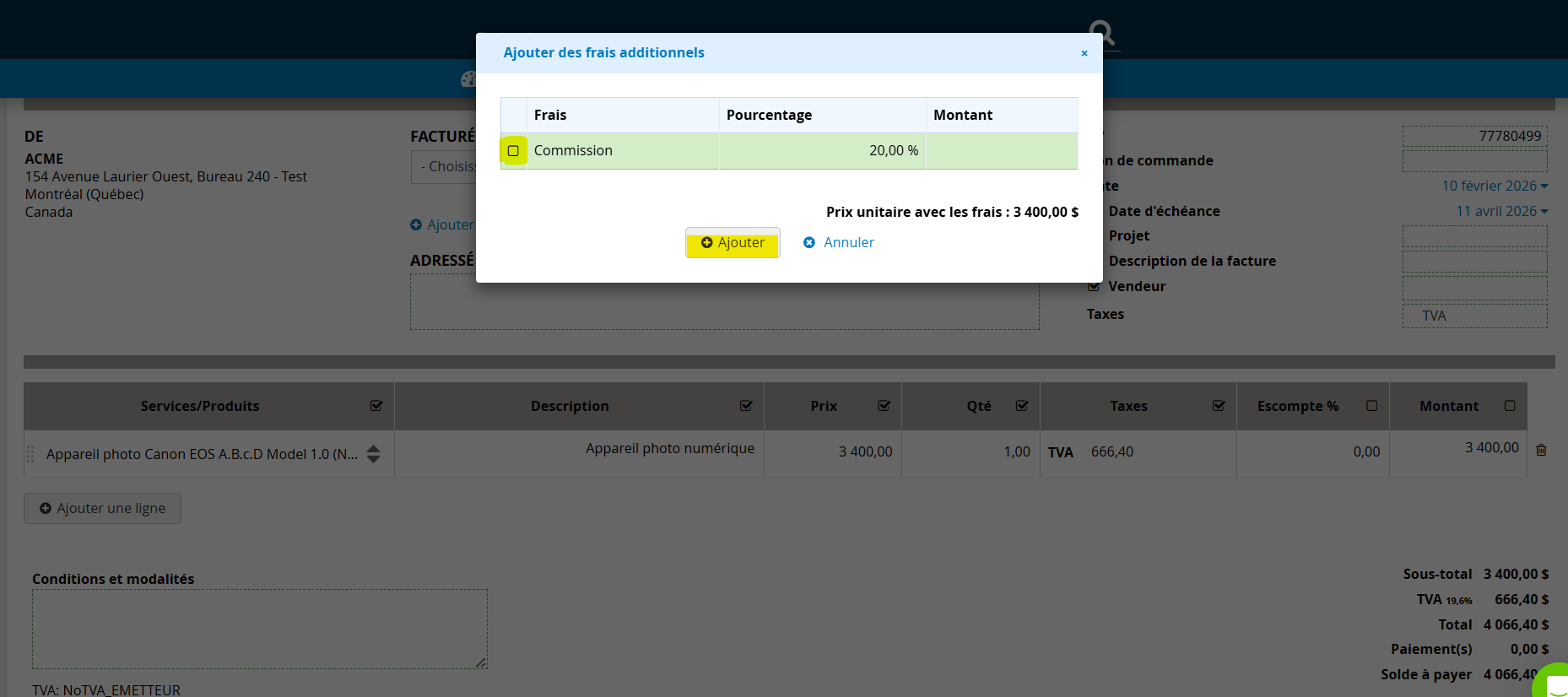Toggle the Escompte % column checkbox
This screenshot has width=1568, height=697.
pyautogui.click(x=1372, y=406)
